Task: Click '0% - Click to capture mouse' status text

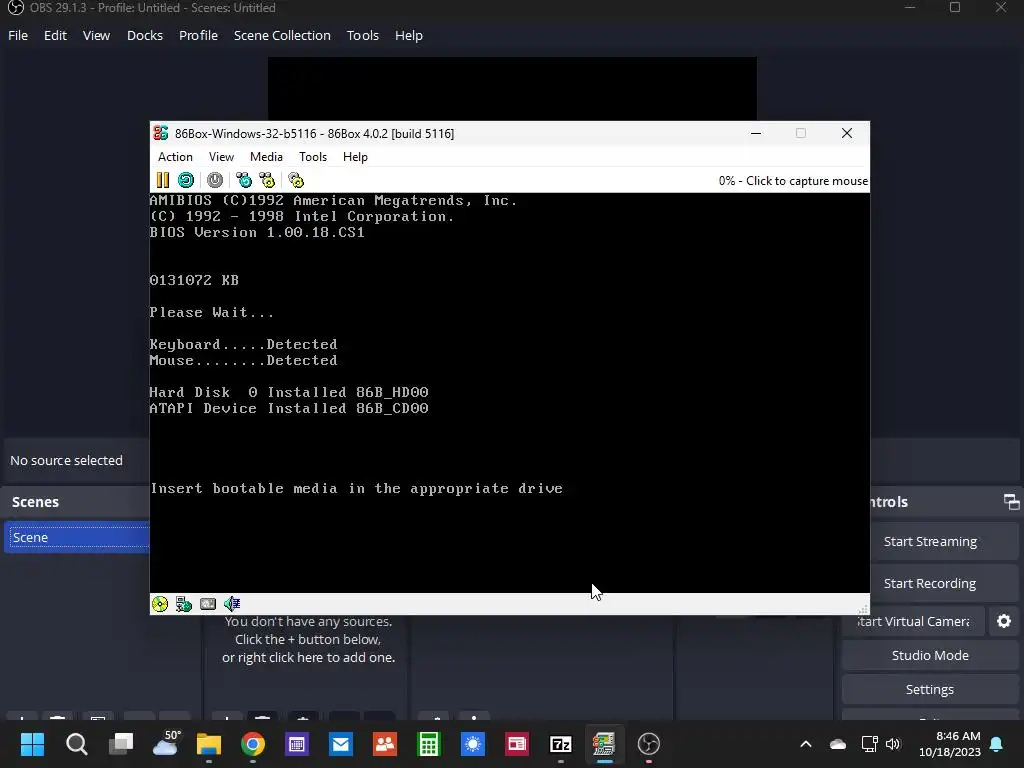Action: 793,181
